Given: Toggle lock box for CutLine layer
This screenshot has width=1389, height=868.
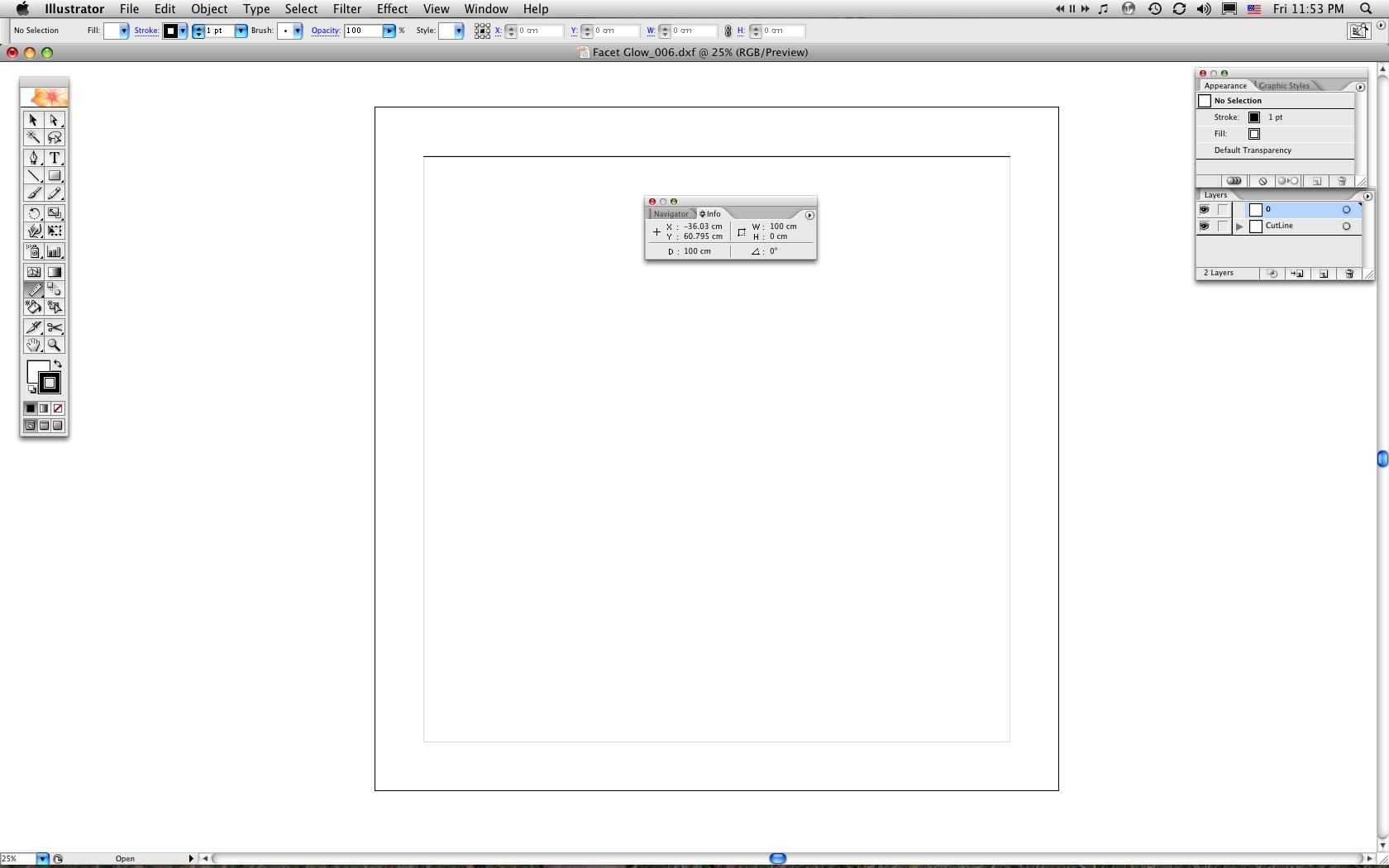Looking at the screenshot, I should tap(1223, 227).
